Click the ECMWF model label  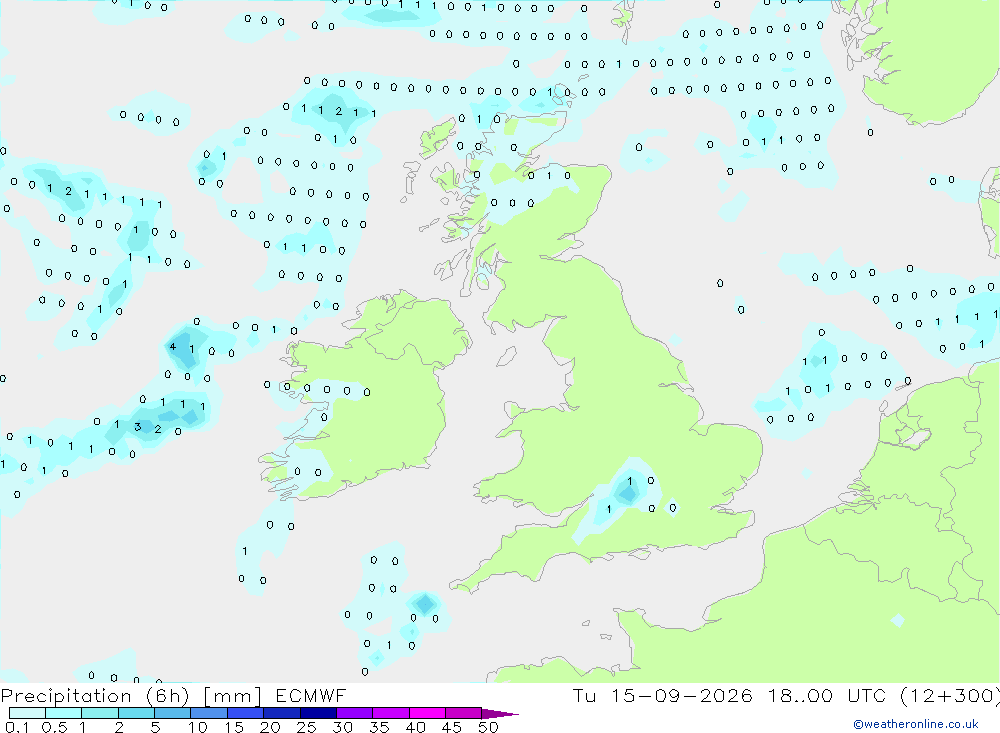(x=311, y=695)
